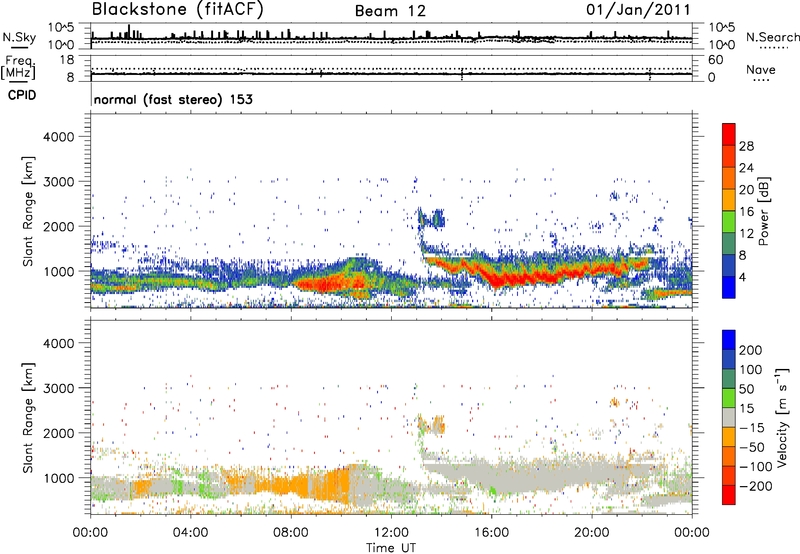The width and height of the screenshot is (800, 554).
Task: Click the isolated echo patch near 2000 km at 13:30
Action: click(x=432, y=218)
